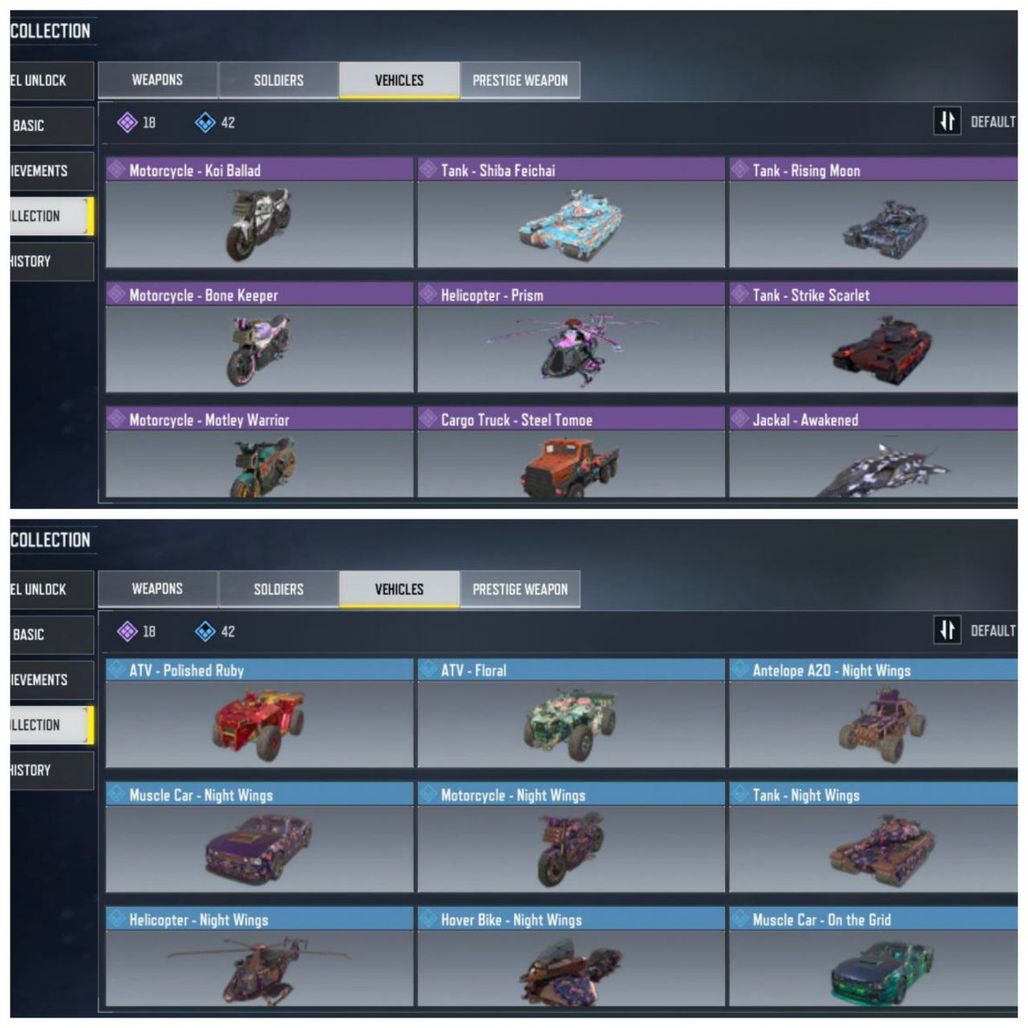
Task: Select the Tank - Shiba Feichai skin
Action: (571, 212)
